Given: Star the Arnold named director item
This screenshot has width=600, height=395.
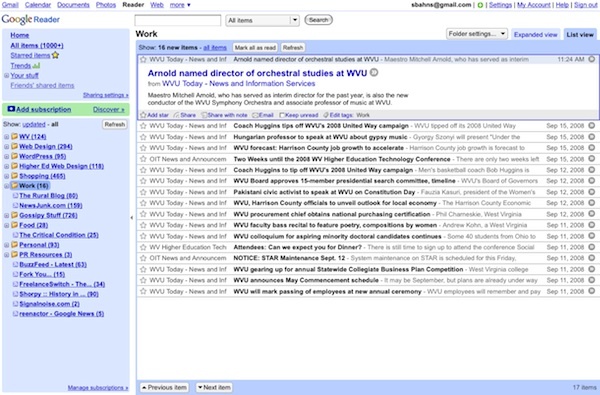Looking at the screenshot, I should [143, 59].
